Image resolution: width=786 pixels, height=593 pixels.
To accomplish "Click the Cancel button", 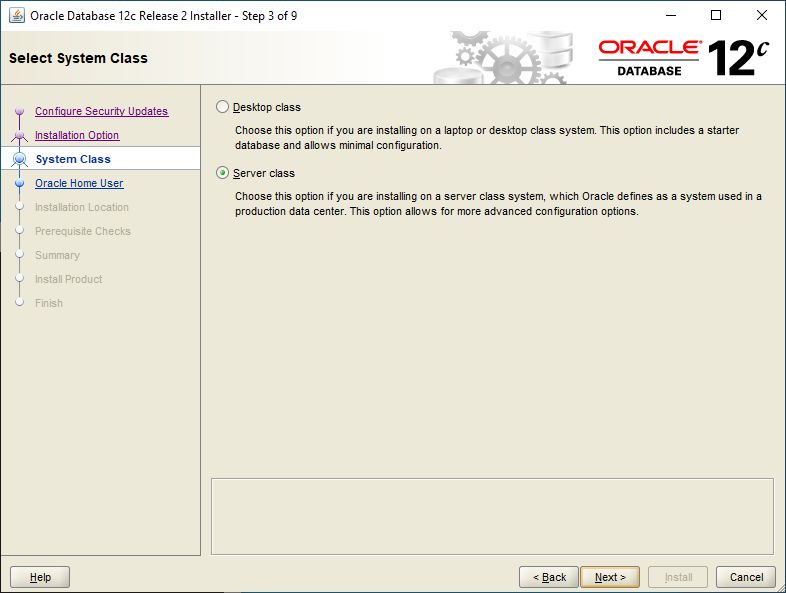I will click(746, 577).
